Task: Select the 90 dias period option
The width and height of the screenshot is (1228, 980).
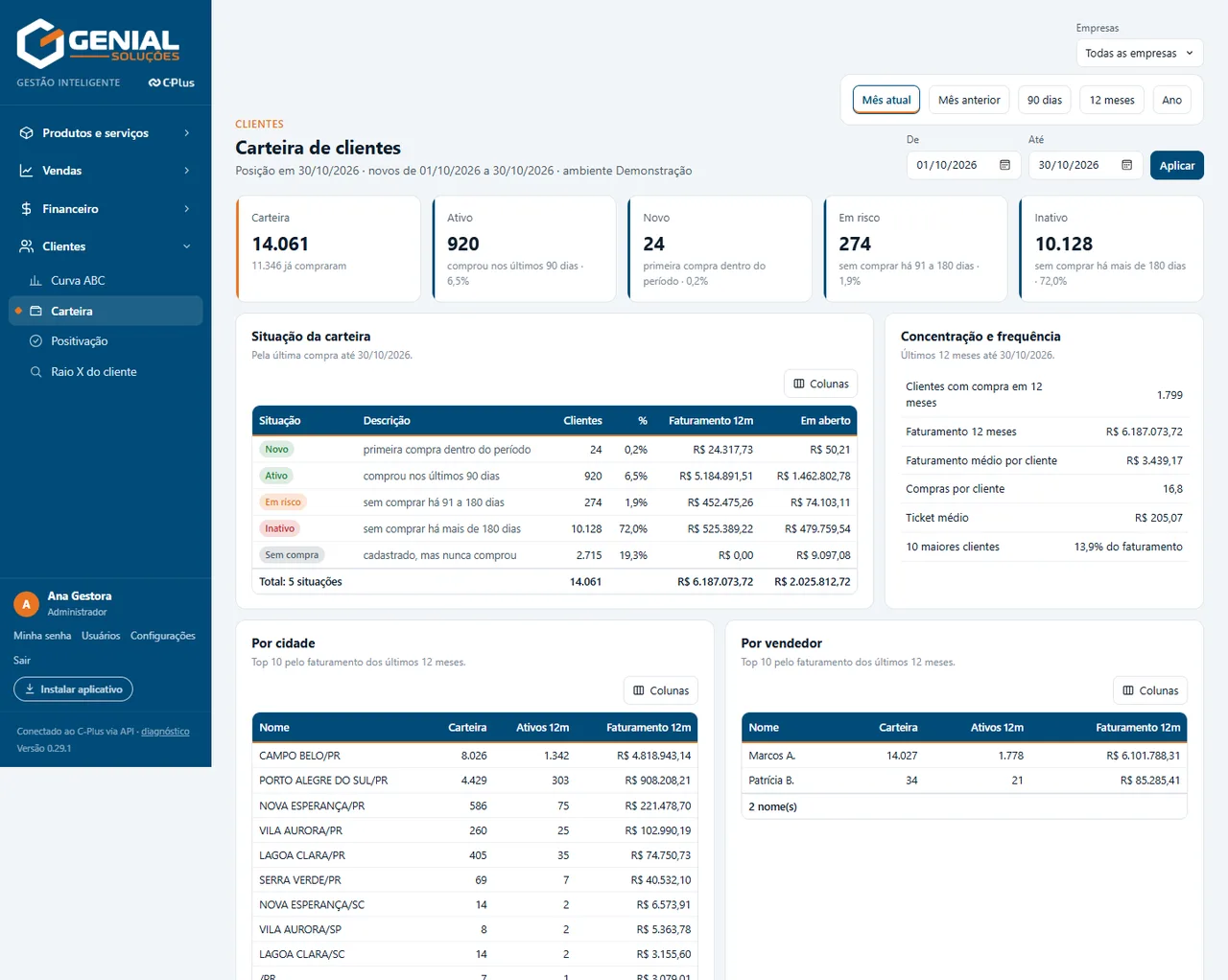Action: coord(1045,100)
